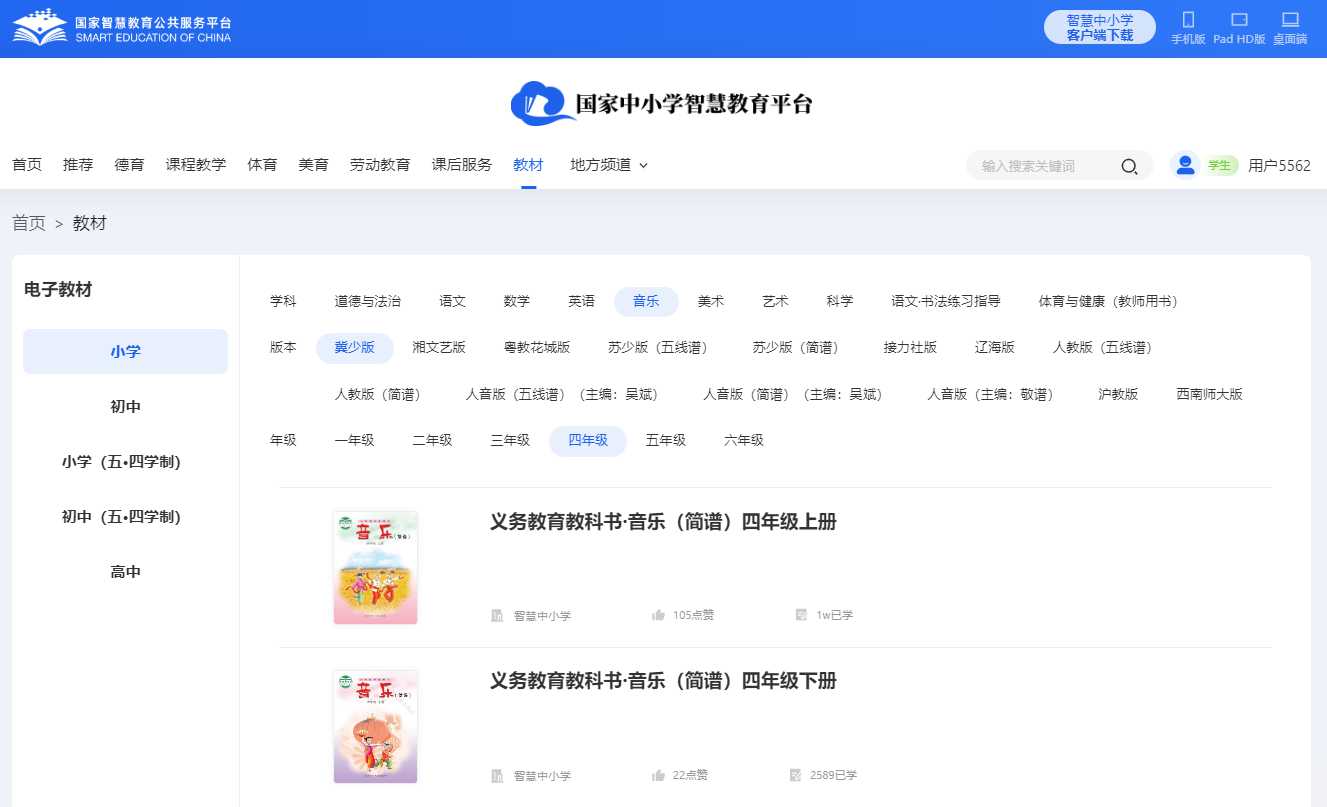Go to the 首页 nav item
The image size is (1327, 807).
point(27,165)
